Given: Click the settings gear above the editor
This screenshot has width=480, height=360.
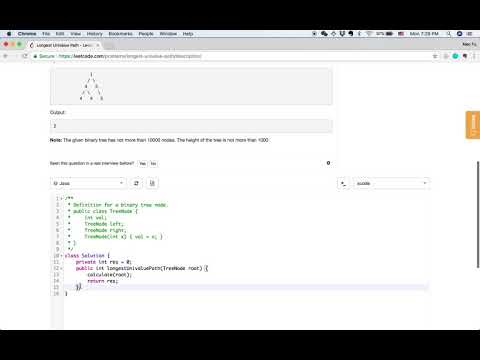Looking at the screenshot, I should pyautogui.click(x=328, y=163).
